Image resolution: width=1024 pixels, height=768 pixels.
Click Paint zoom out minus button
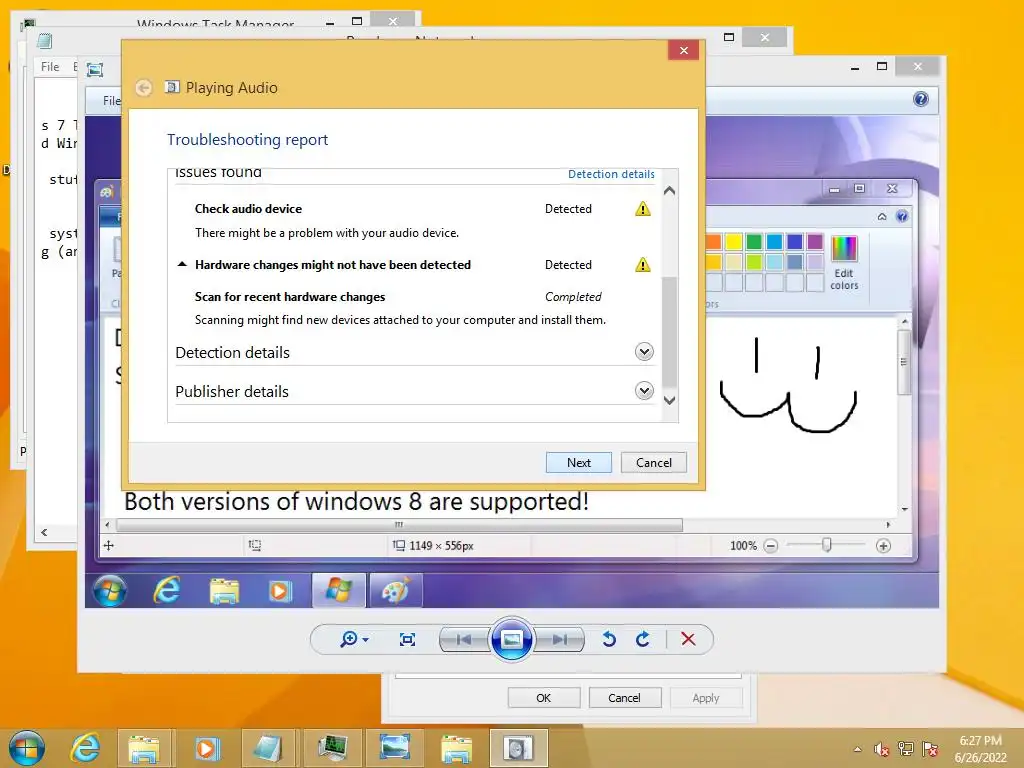[x=771, y=546]
